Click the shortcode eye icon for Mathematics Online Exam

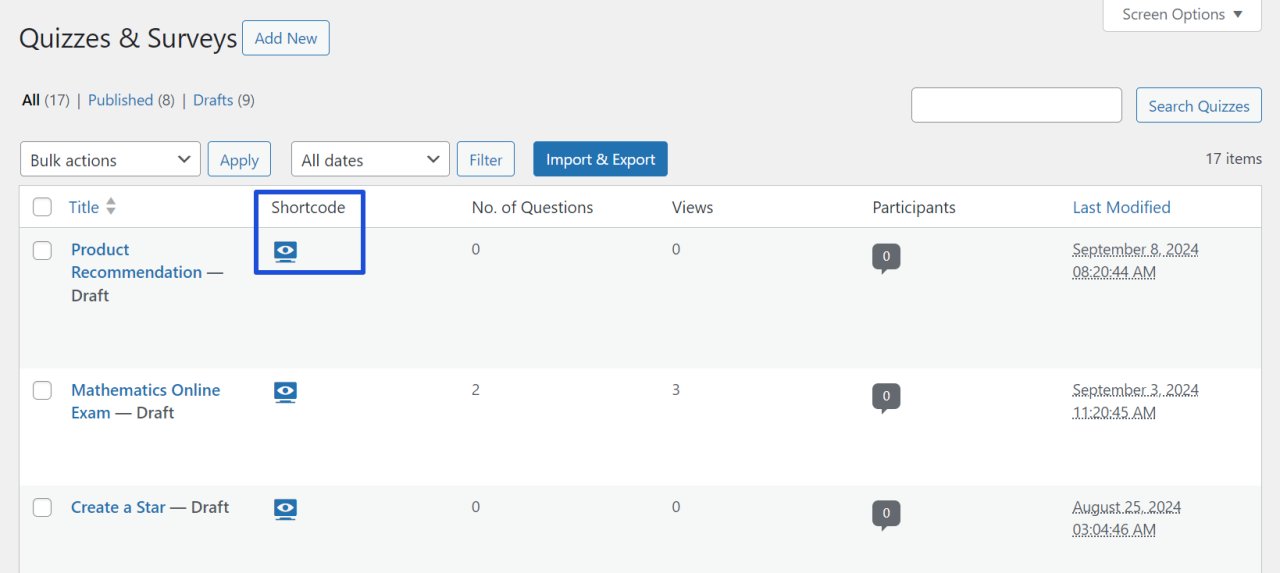pyautogui.click(x=285, y=392)
